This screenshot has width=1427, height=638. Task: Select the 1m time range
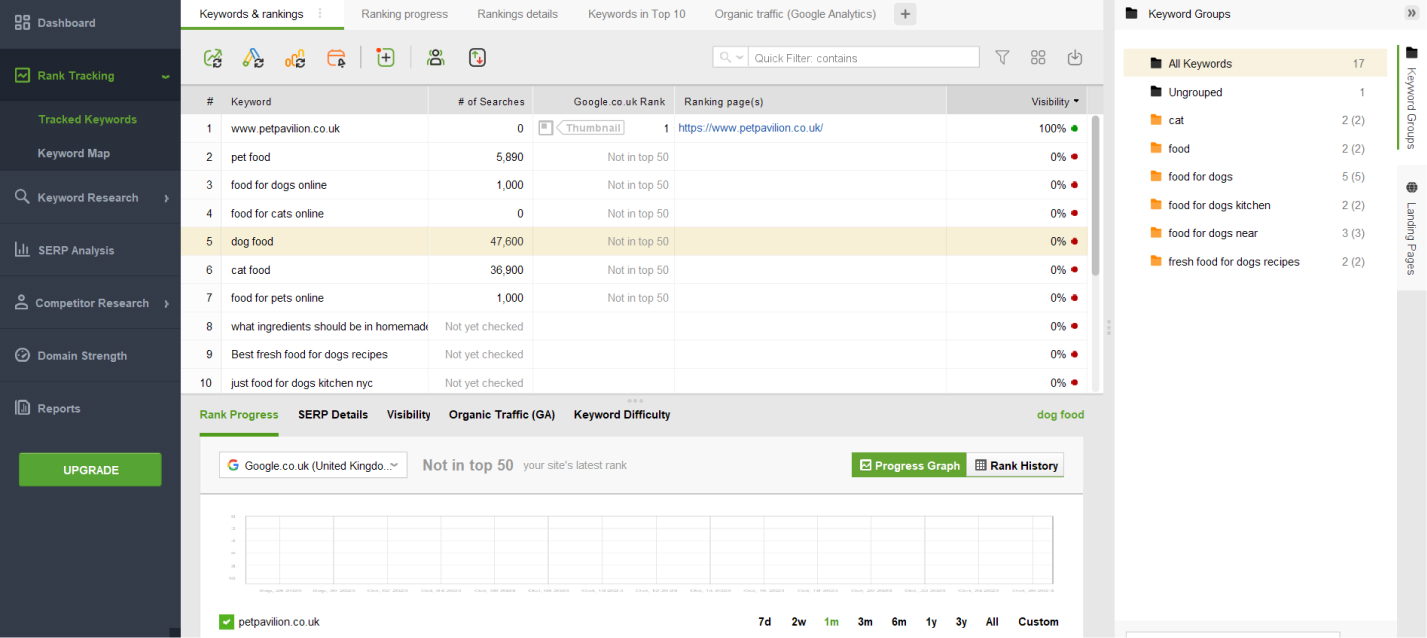pyautogui.click(x=831, y=622)
